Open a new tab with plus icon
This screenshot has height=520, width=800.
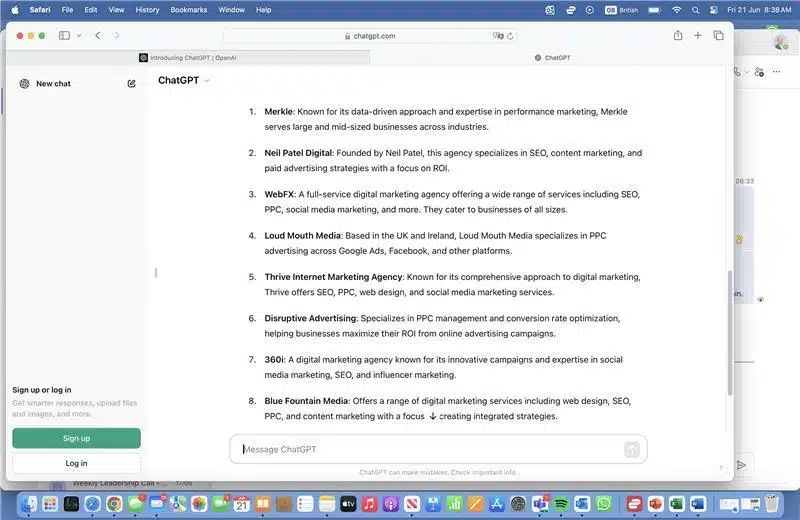coord(697,35)
